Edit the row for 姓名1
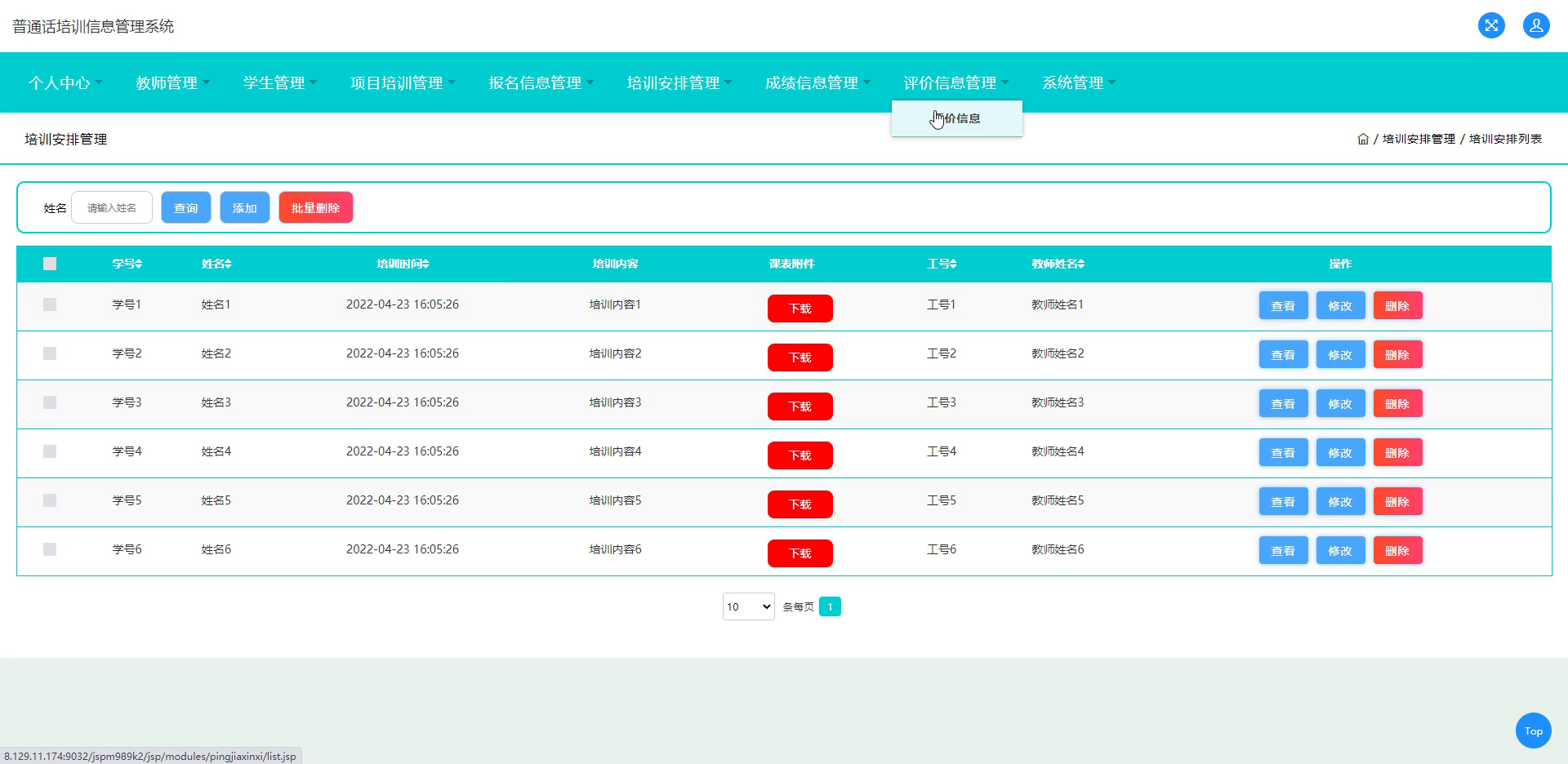 coord(1340,306)
